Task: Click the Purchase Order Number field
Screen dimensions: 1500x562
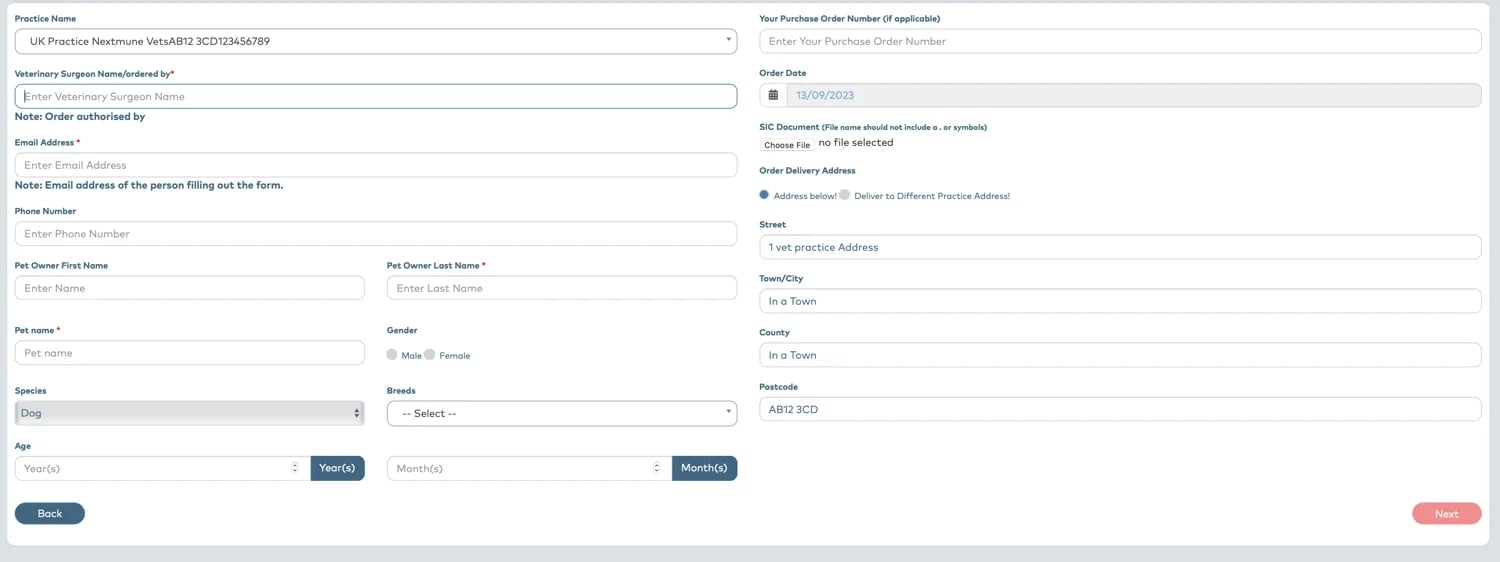Action: click(x=1120, y=41)
